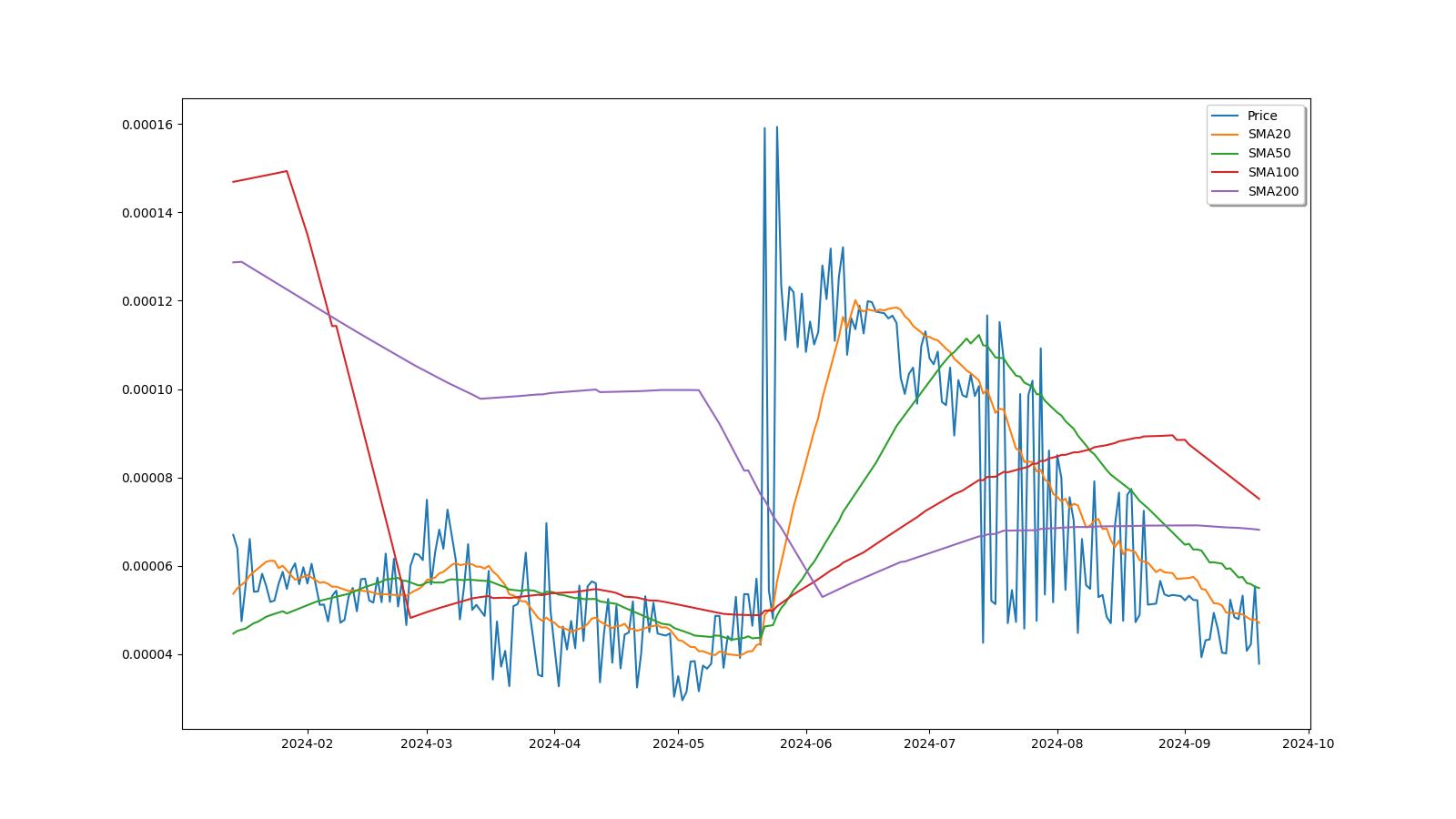Image resolution: width=1456 pixels, height=819 pixels.
Task: Click the 0.00006 y-axis label
Action: point(148,567)
